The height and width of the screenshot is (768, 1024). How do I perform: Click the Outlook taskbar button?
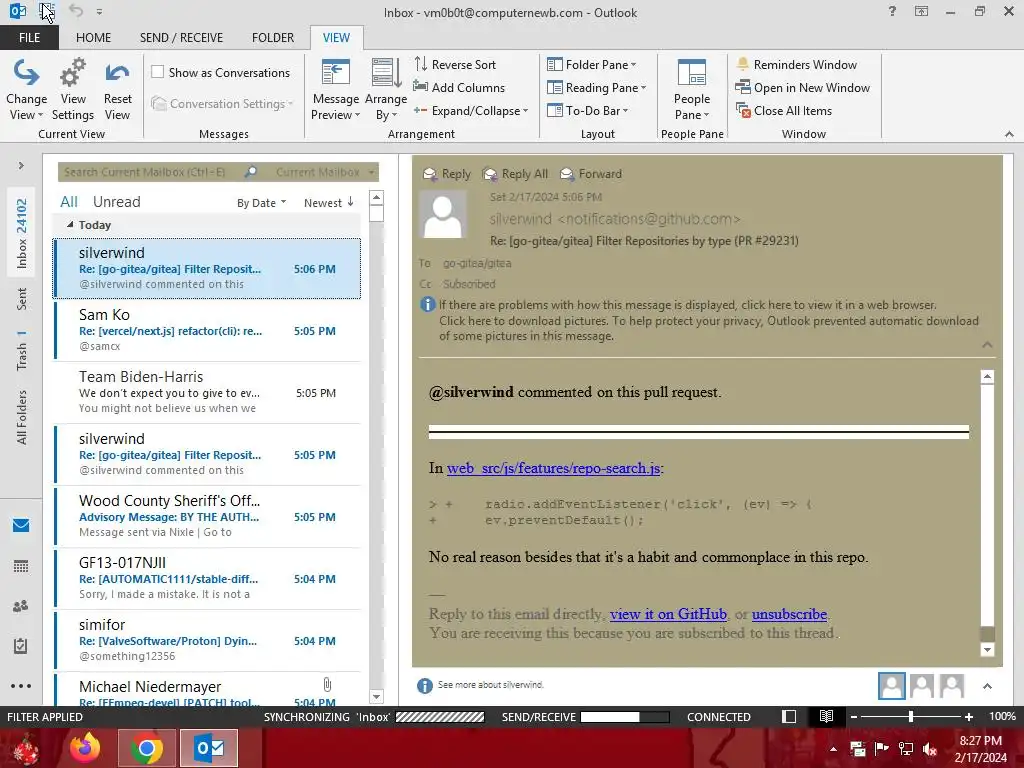[209, 748]
